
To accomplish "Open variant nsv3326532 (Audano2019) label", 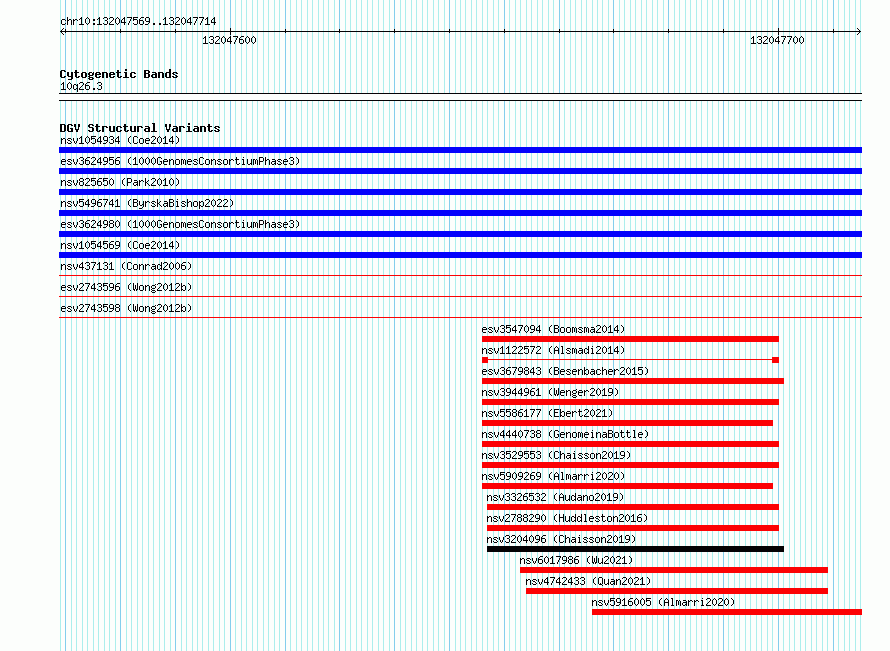I will (x=556, y=497).
